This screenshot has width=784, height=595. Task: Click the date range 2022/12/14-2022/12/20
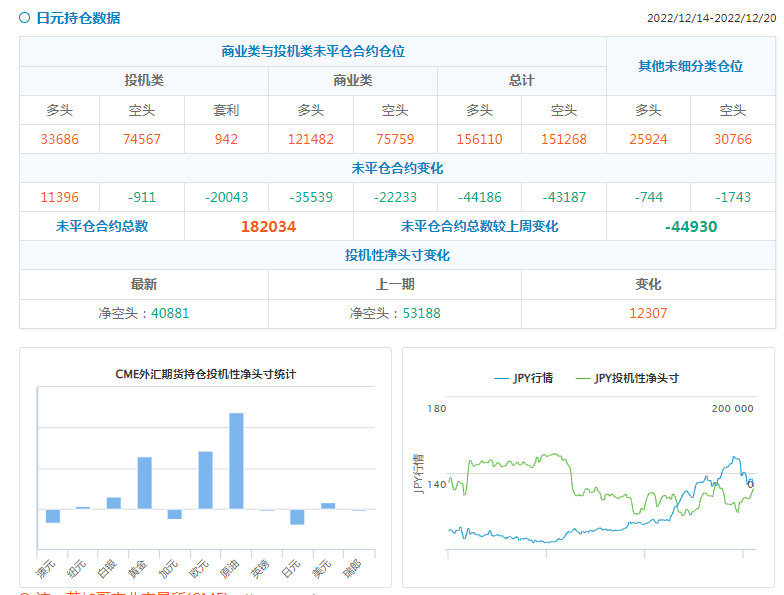coord(711,19)
